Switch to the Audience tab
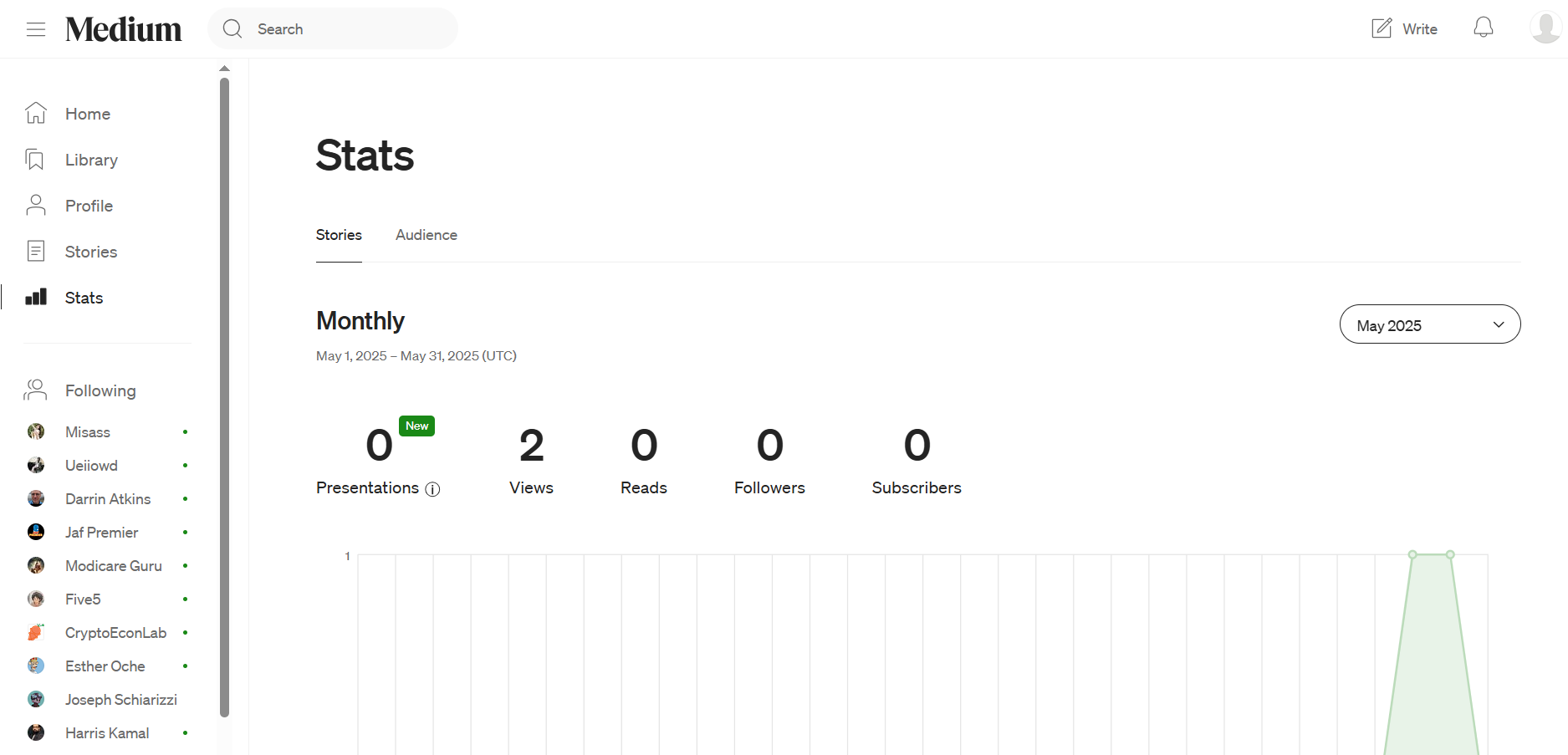Screen dimensions: 1568x755 click(x=426, y=235)
